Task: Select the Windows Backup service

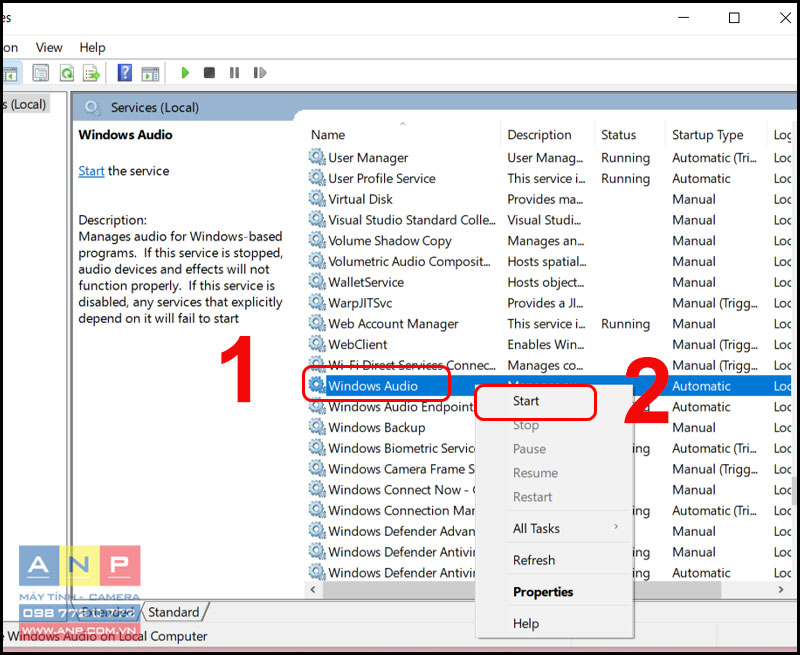Action: click(x=377, y=427)
